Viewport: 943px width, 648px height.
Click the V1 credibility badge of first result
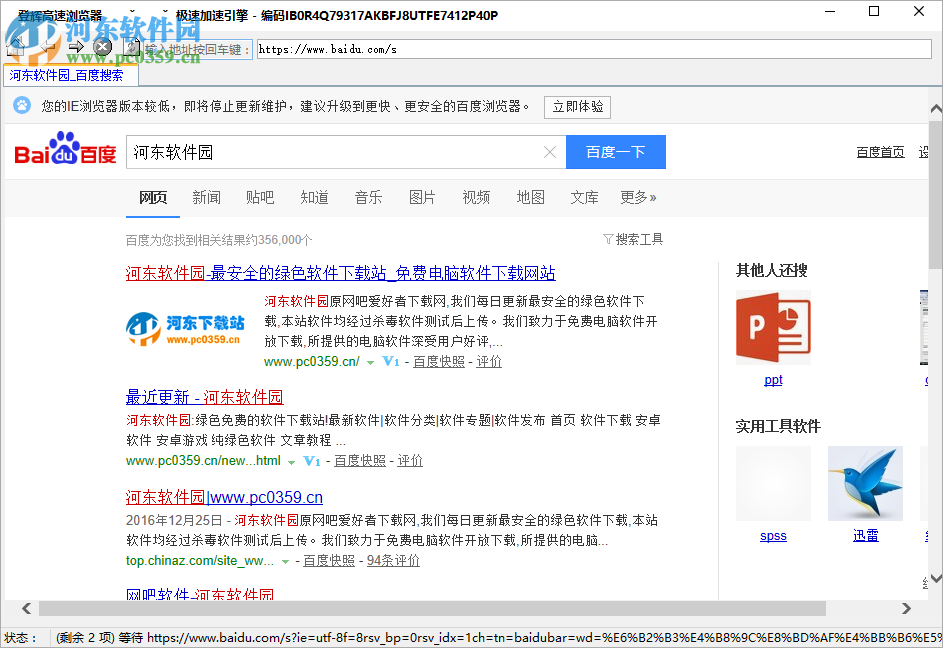(391, 362)
